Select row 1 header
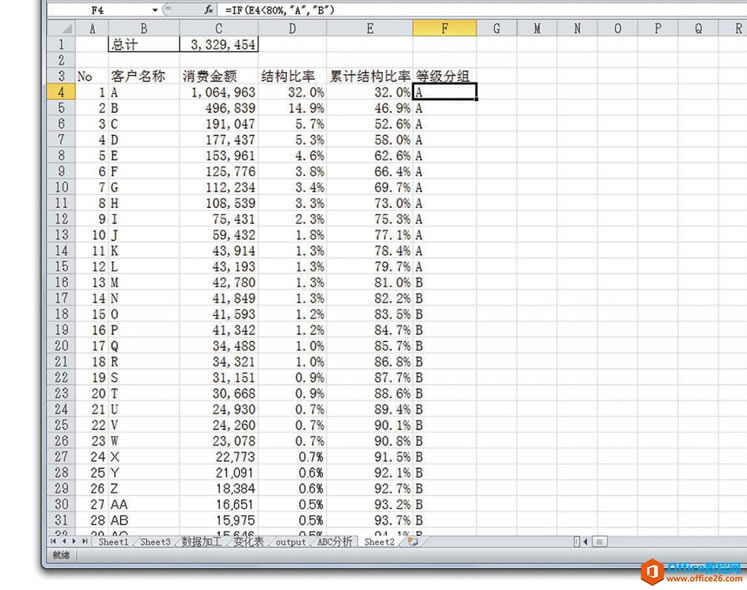This screenshot has height=590, width=747. pos(61,44)
